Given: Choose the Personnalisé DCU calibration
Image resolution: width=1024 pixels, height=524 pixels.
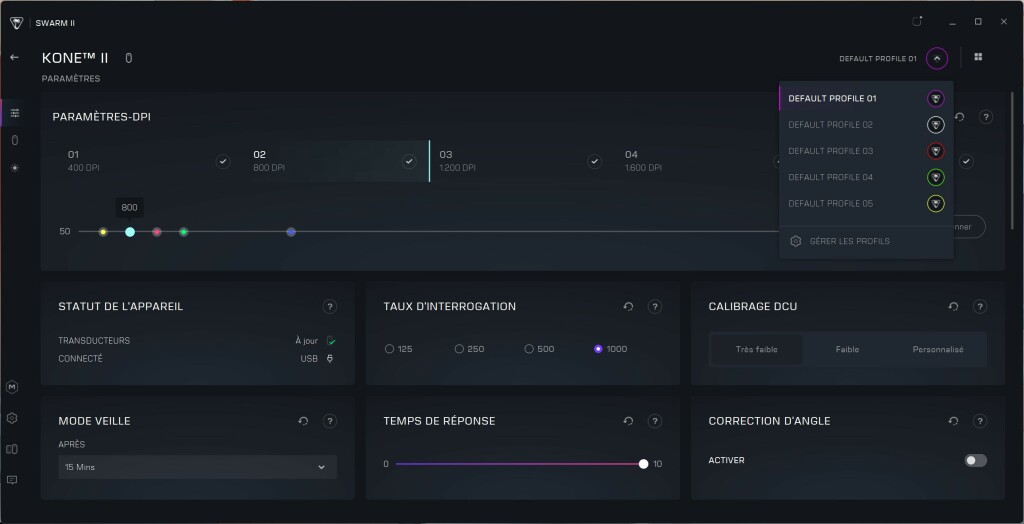Looking at the screenshot, I should pos(938,350).
